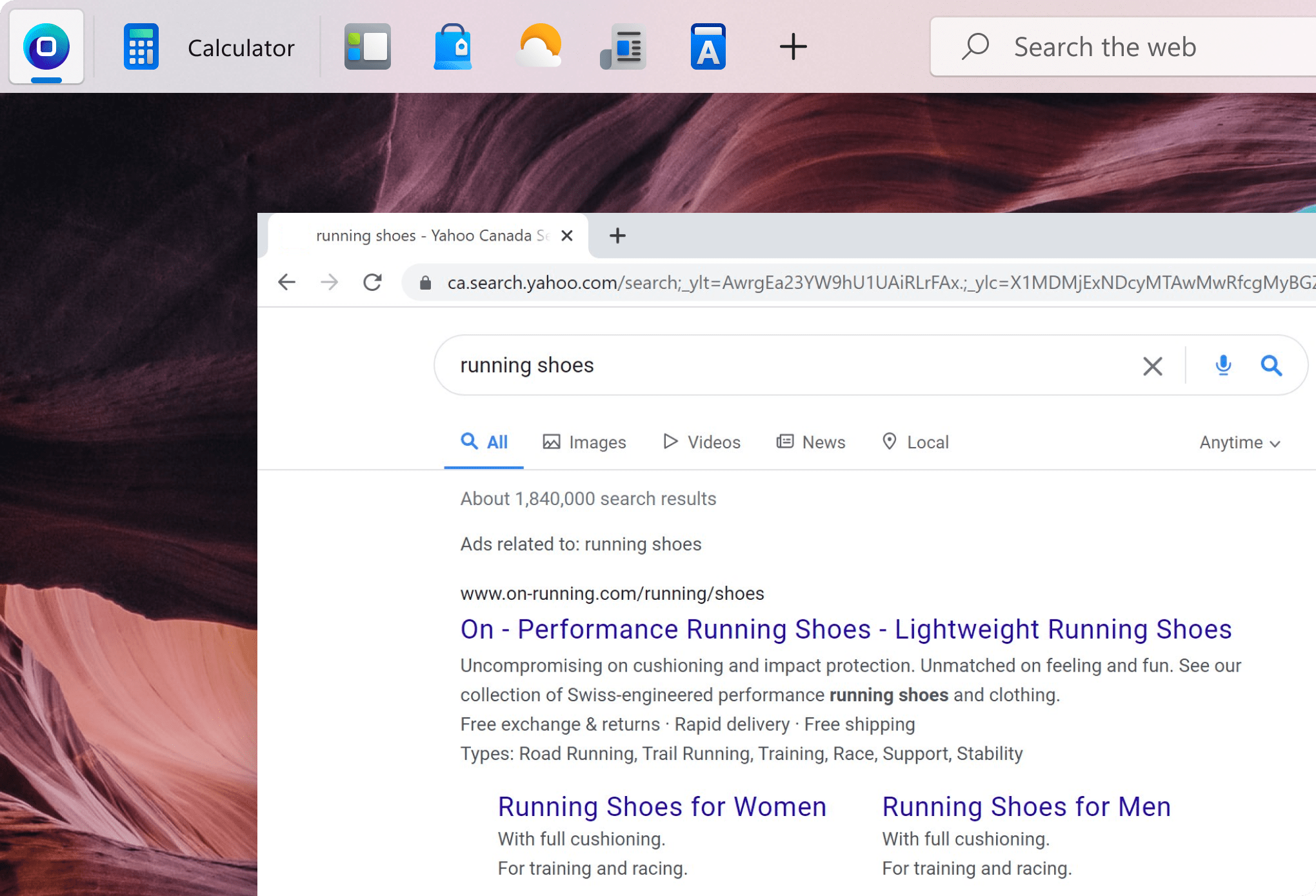Click the Search the web field

point(1122,47)
